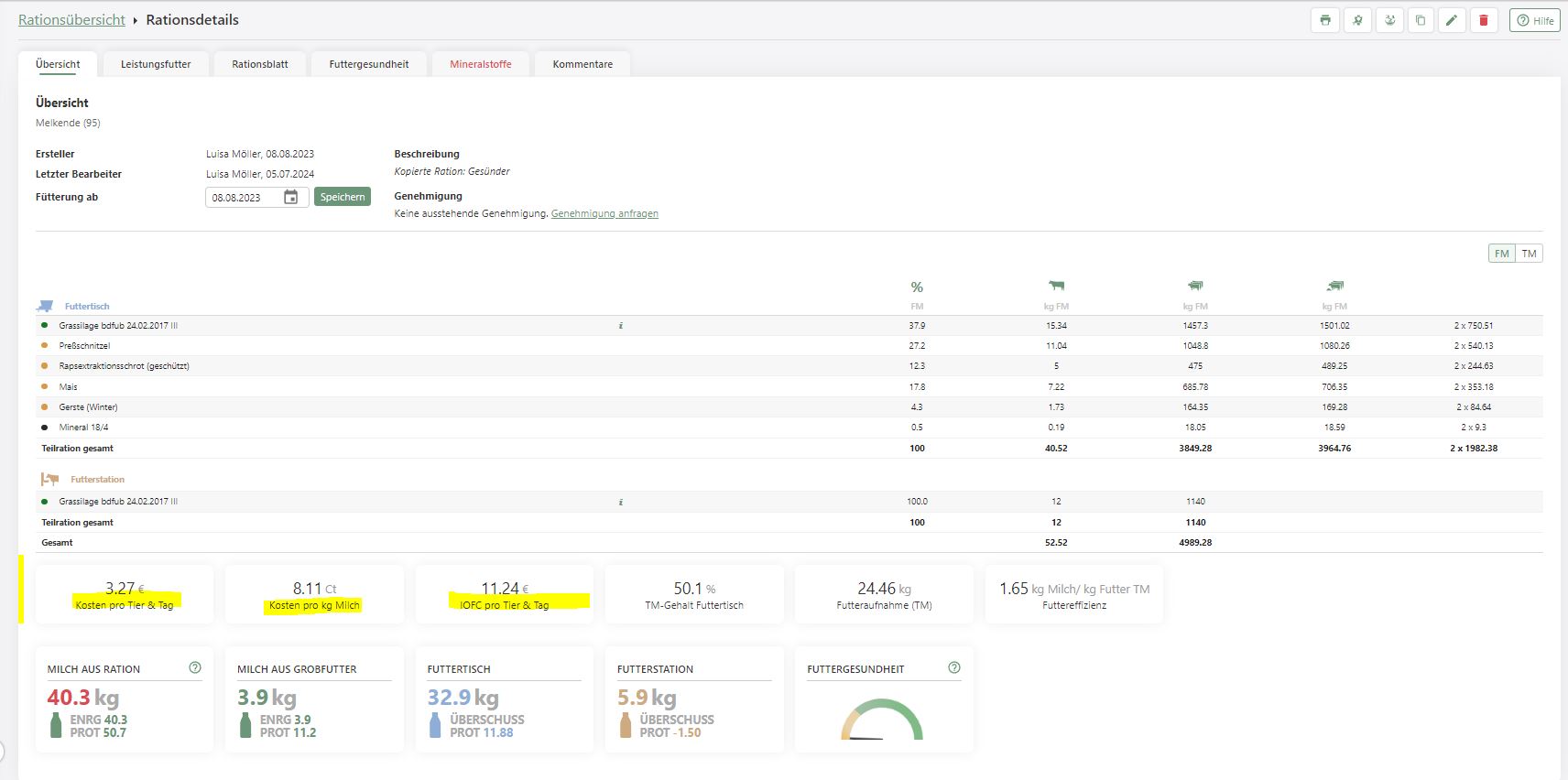Screen dimensions: 1568x780
Task: Click the green bottle icon in Milch aus Ration
Action: coord(55,726)
